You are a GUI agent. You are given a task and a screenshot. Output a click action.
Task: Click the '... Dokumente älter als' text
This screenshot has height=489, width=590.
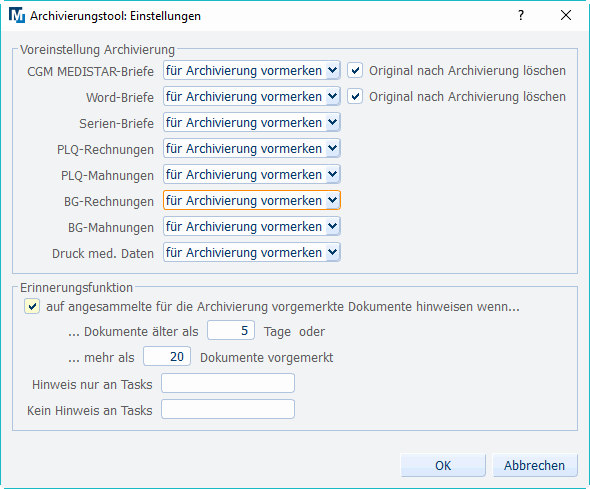coord(133,331)
